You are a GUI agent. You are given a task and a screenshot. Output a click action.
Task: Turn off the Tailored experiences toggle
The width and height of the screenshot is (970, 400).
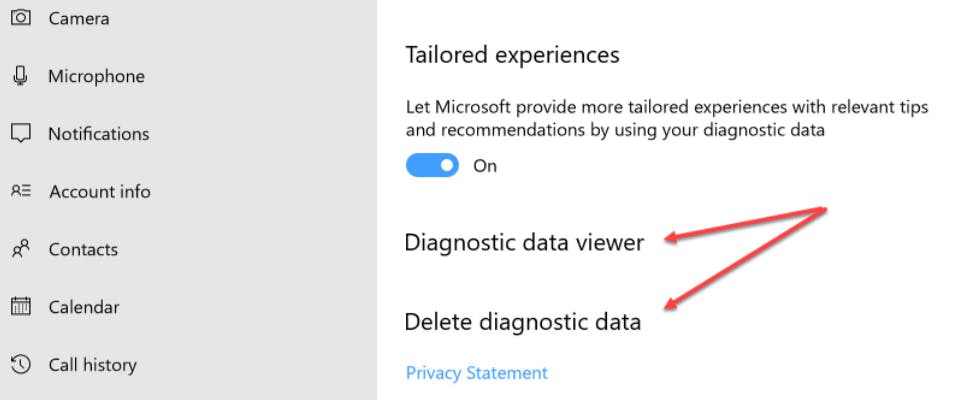(432, 166)
